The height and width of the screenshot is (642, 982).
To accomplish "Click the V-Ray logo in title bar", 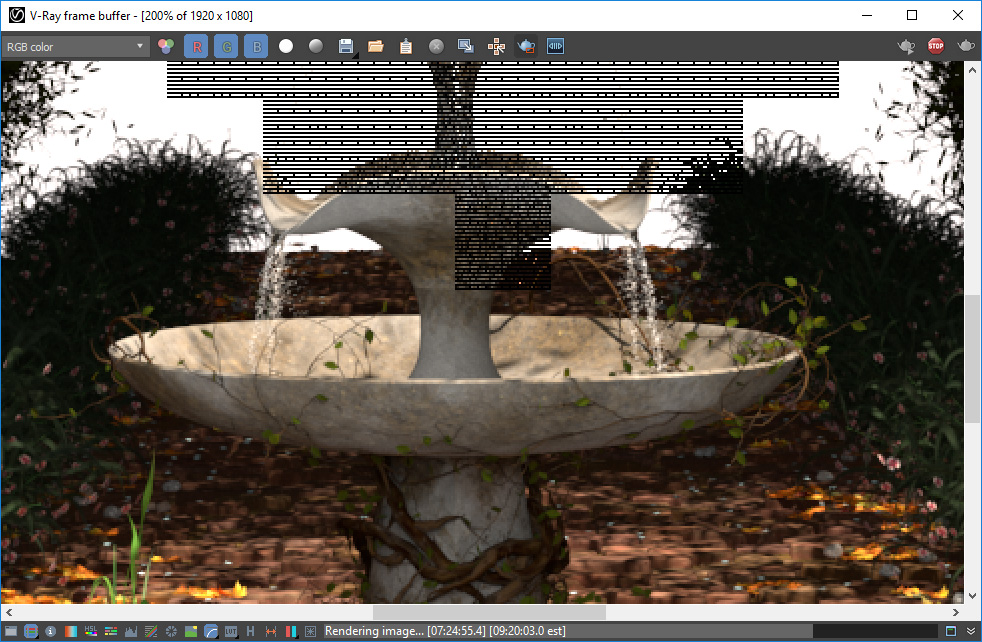I will coord(16,15).
